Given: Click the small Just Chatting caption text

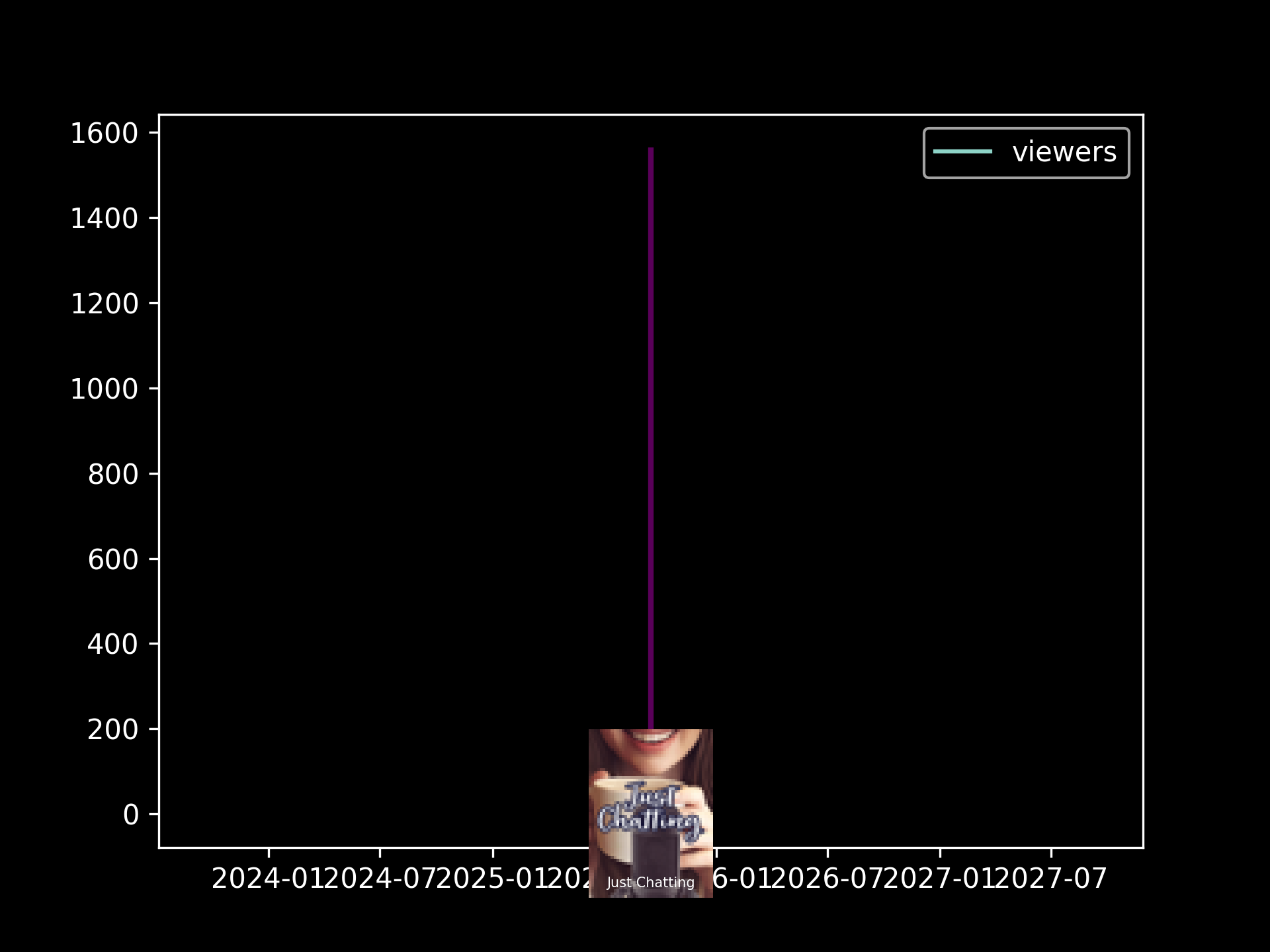Looking at the screenshot, I should point(650,883).
